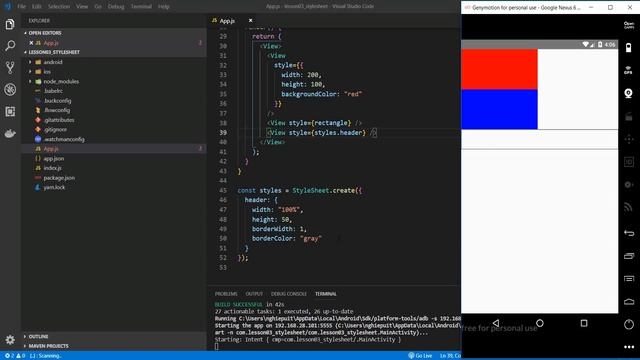Viewport: 640px width, 360px height.
Task: Open the Source Control view
Action: pos(10,67)
